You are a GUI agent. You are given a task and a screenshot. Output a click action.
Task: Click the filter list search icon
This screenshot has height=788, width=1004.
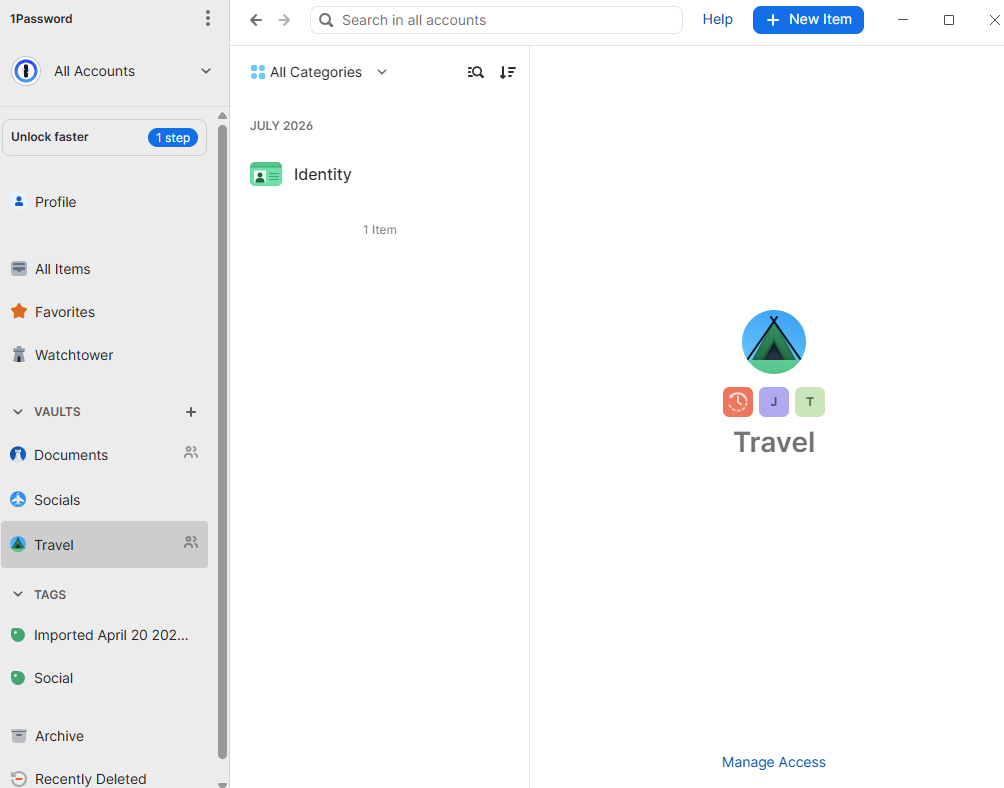(x=476, y=72)
